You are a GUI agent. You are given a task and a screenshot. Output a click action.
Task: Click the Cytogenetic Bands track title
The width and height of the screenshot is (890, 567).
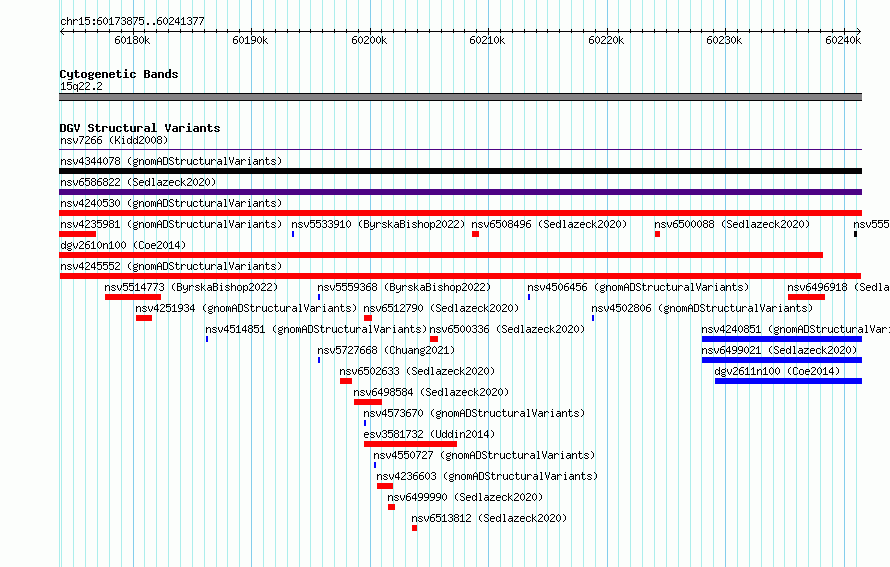click(x=119, y=74)
